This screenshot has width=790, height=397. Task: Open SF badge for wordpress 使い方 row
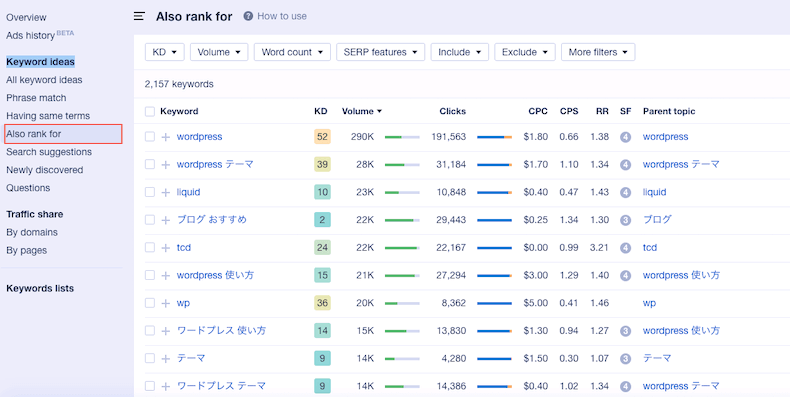pos(625,276)
